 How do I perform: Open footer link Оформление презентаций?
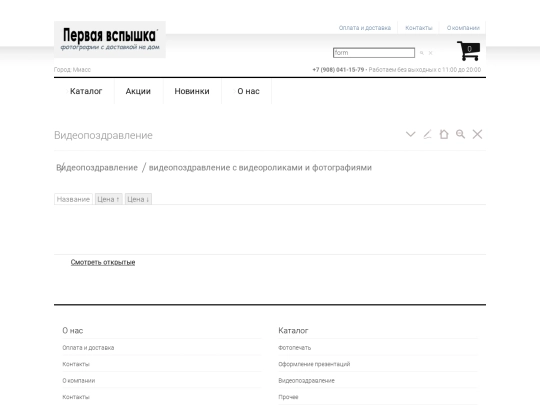(x=314, y=364)
